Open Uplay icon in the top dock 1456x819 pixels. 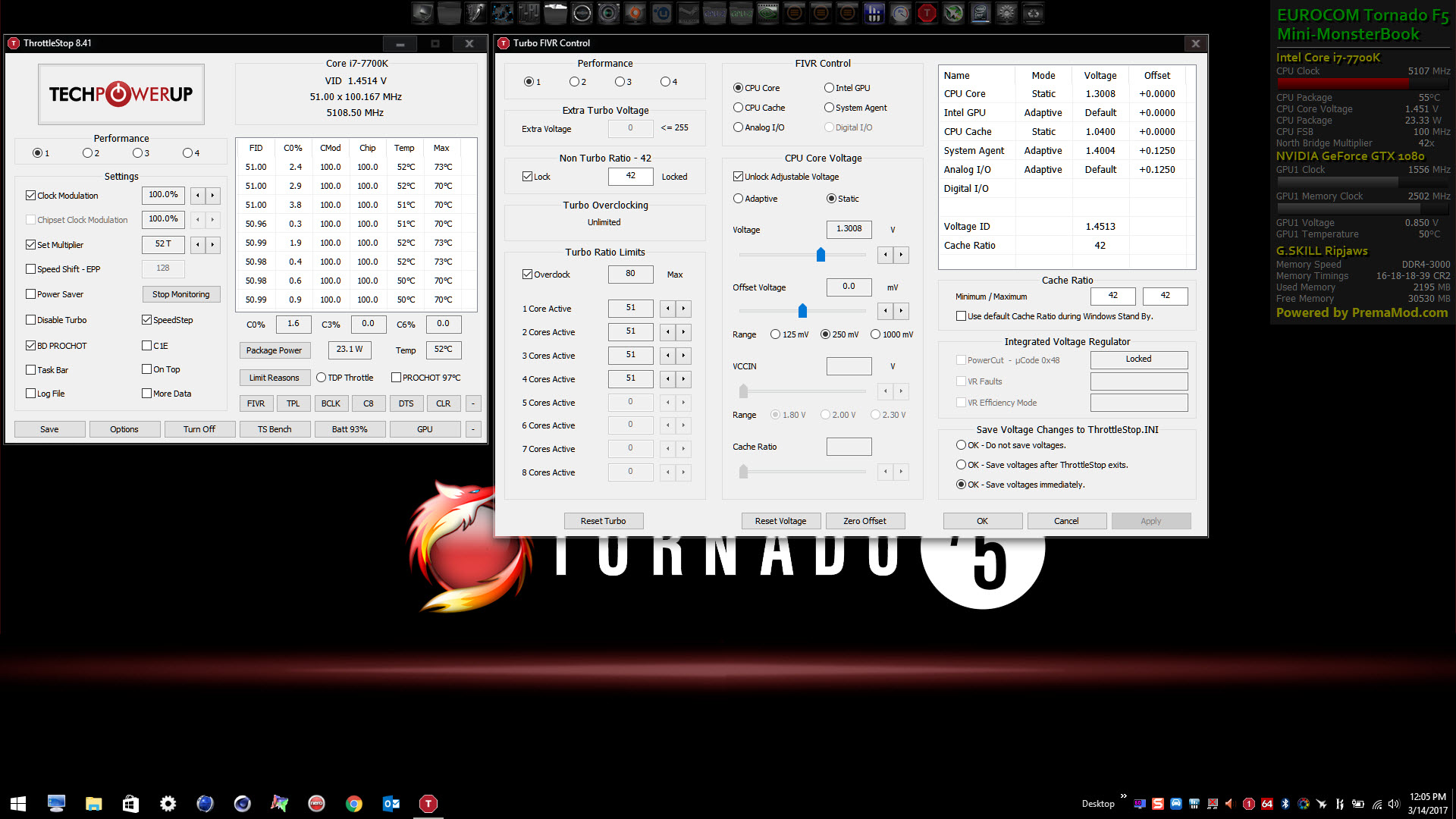pyautogui.click(x=661, y=13)
